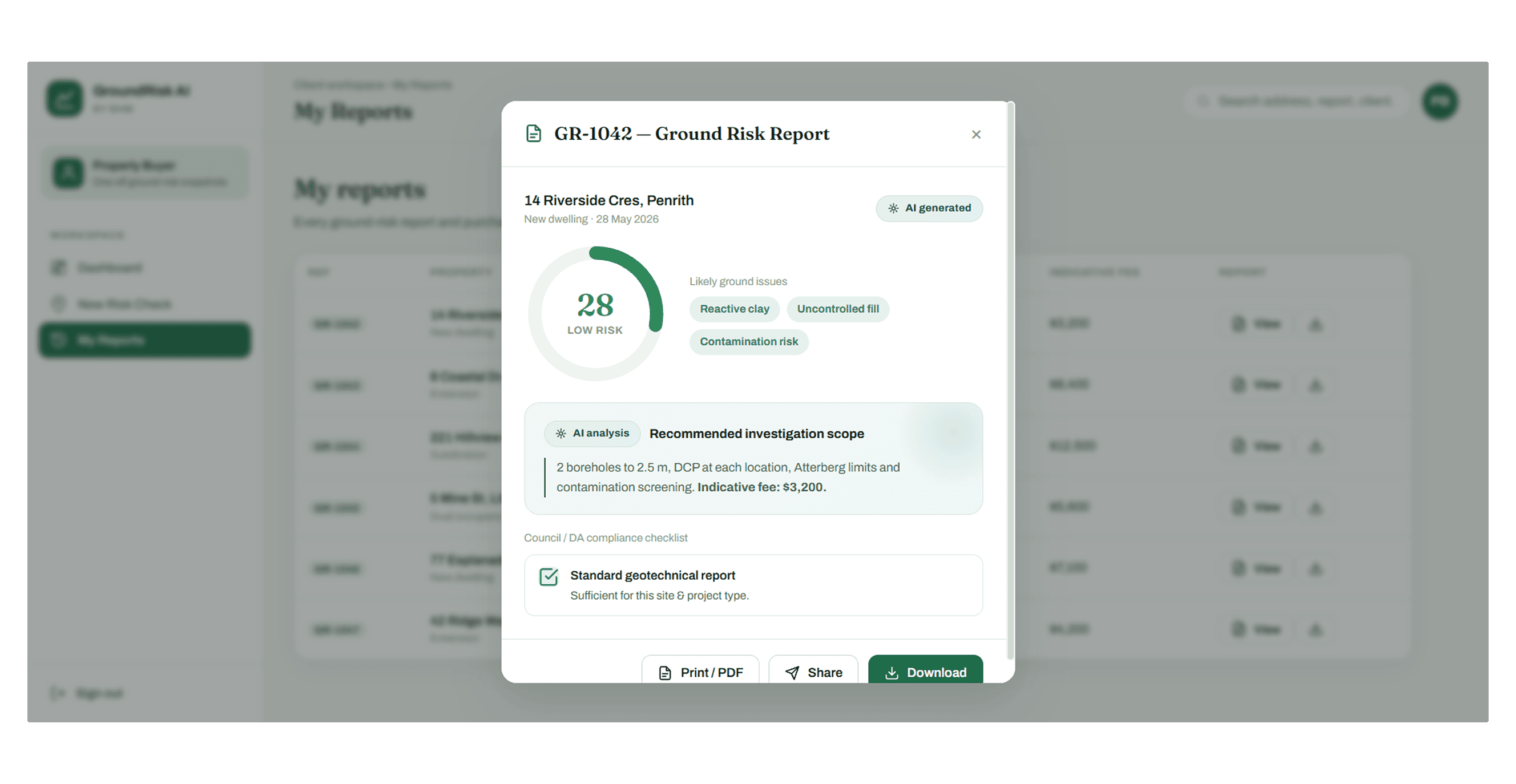Close the Ground Risk Report dialog
Viewport: 1516px width, 784px height.
[975, 134]
